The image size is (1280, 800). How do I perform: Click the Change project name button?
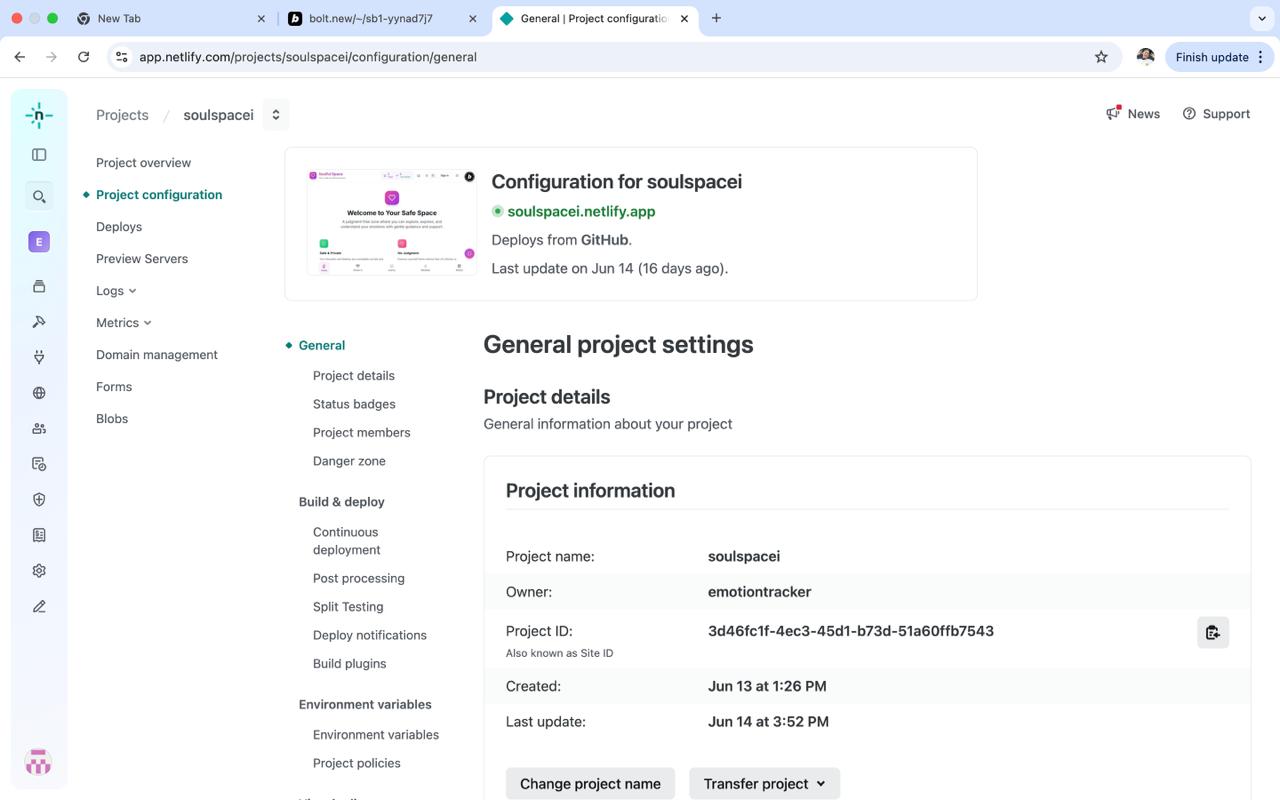590,784
